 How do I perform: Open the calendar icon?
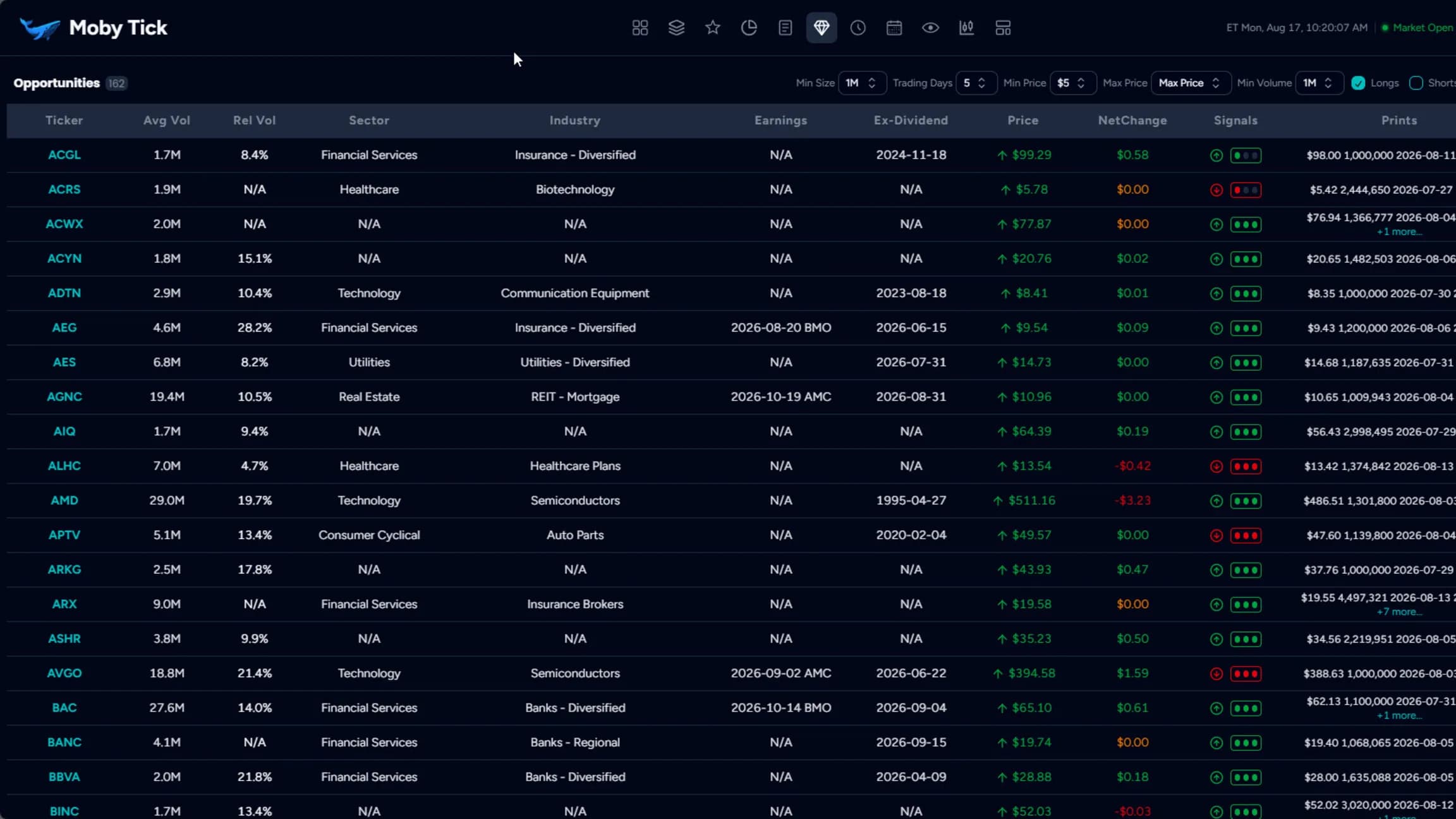point(894,28)
